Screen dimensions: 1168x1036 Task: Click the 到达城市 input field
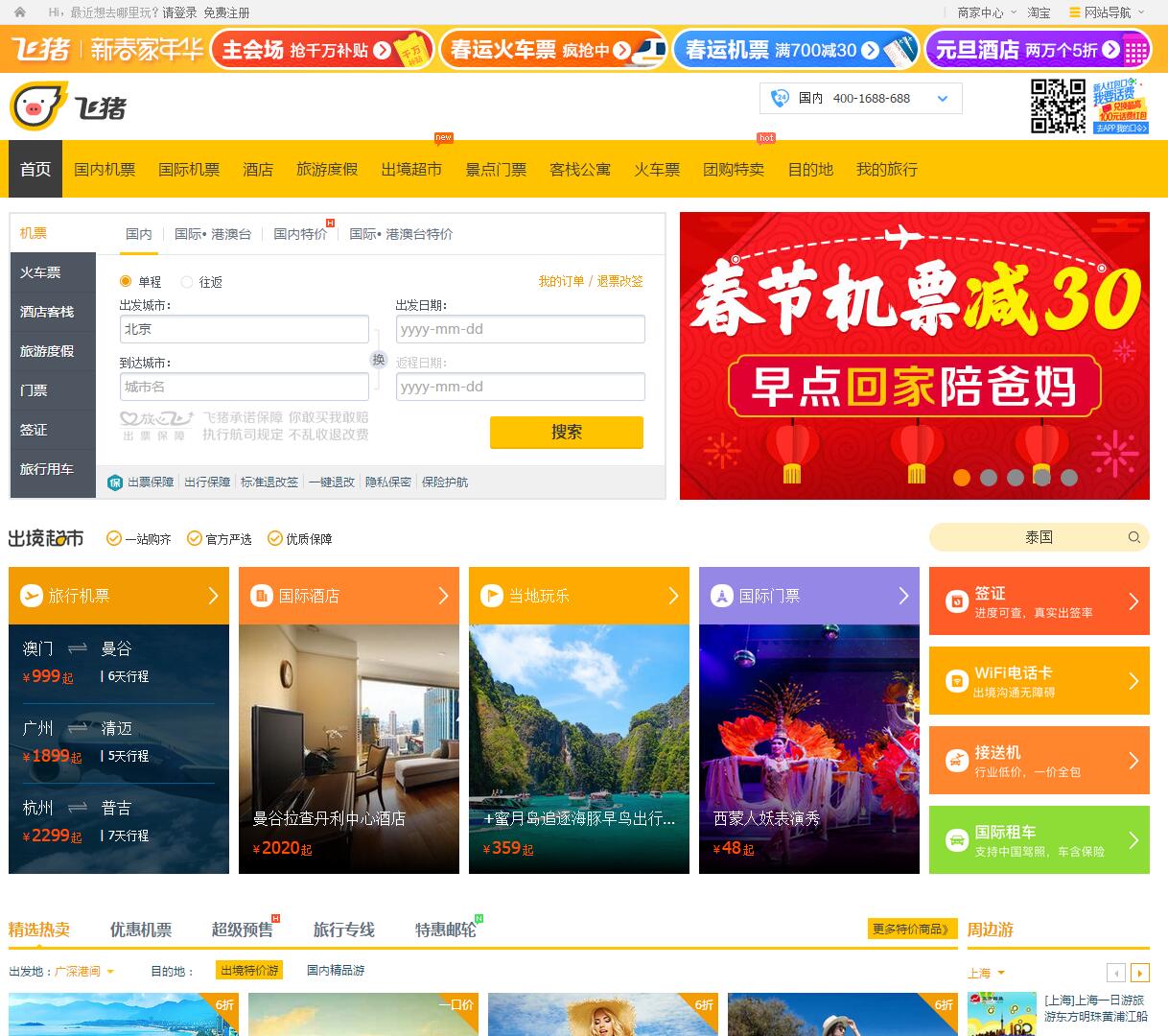click(245, 387)
